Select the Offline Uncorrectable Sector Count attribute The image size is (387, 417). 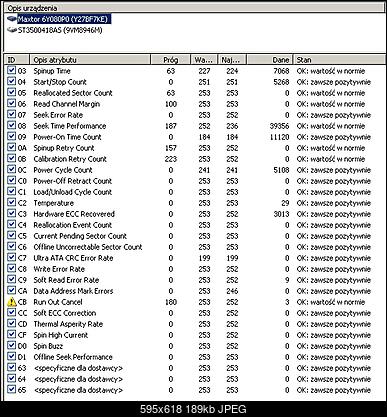[x=88, y=247]
